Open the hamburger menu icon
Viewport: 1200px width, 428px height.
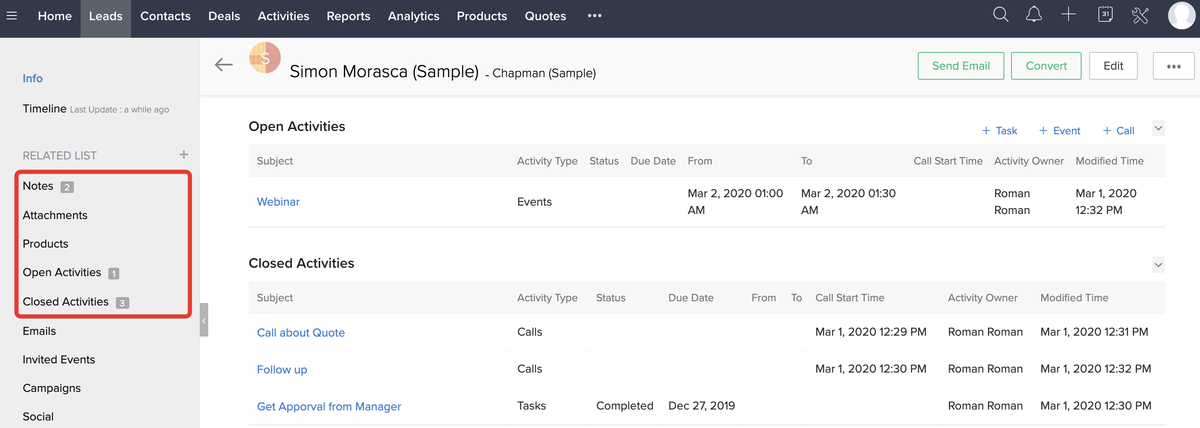click(x=11, y=16)
